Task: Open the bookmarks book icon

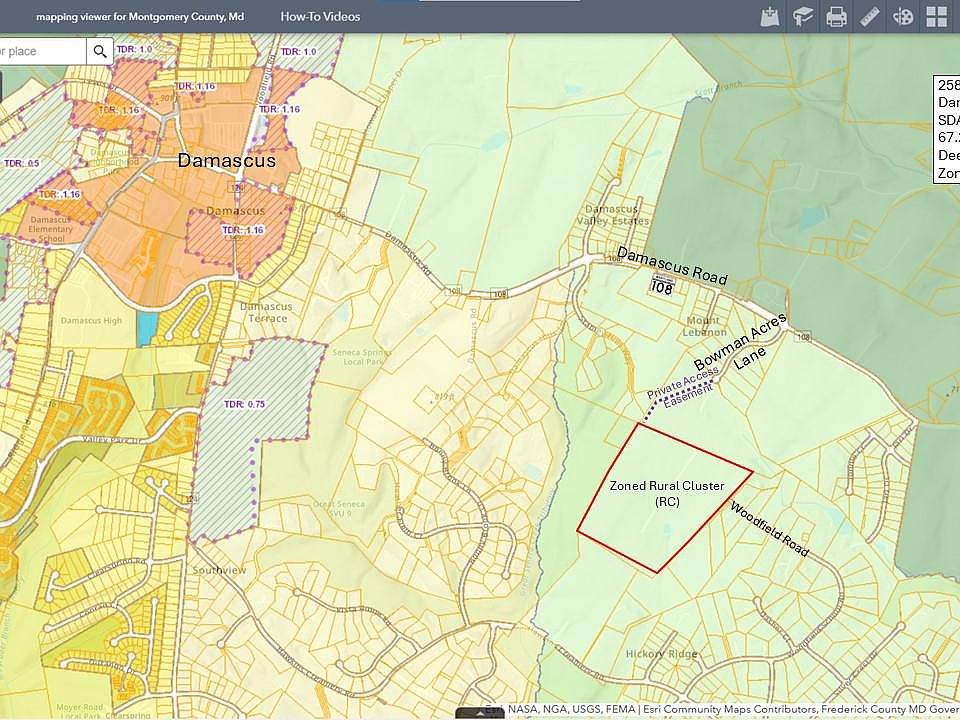Action: pyautogui.click(x=803, y=17)
